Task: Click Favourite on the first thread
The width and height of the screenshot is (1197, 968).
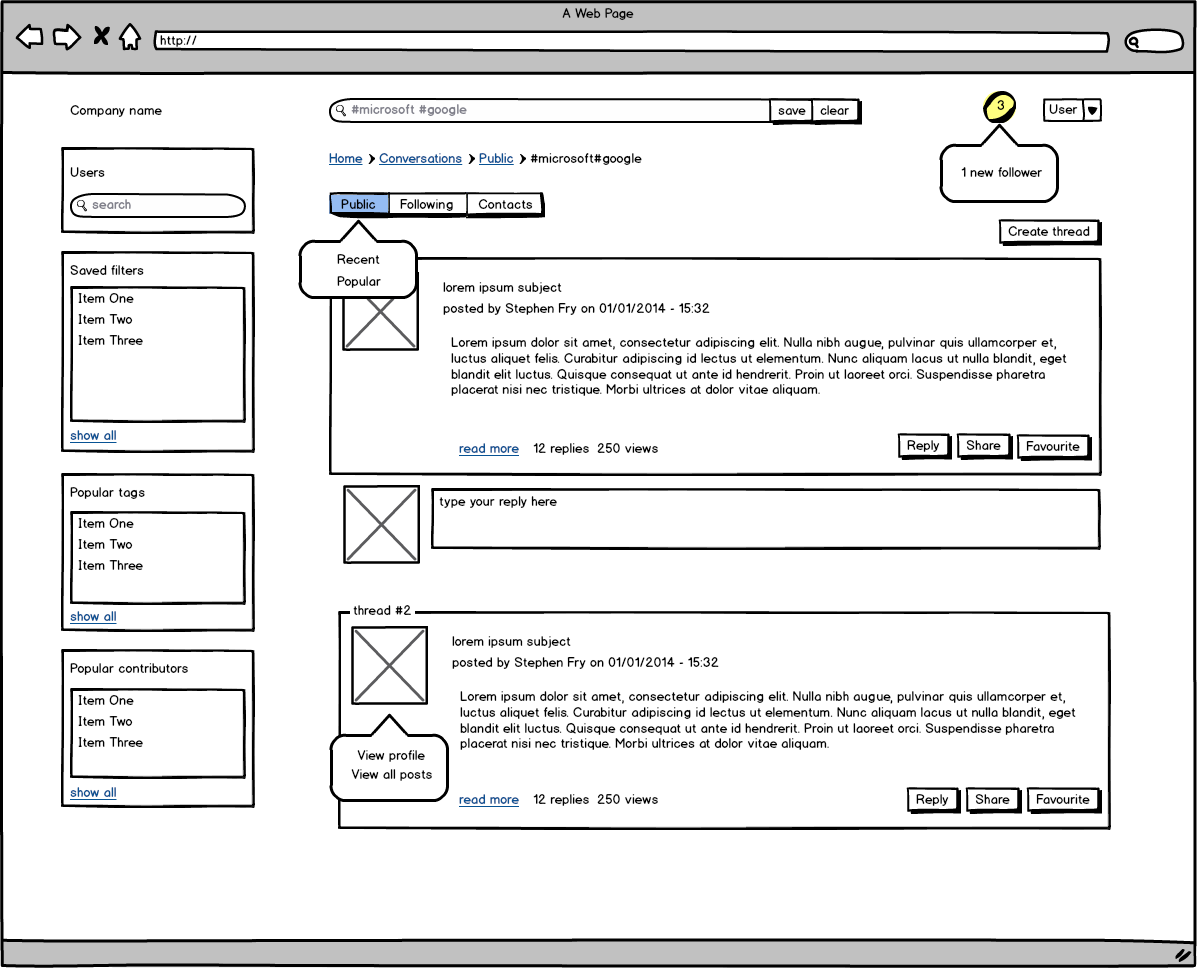Action: pyautogui.click(x=1052, y=447)
